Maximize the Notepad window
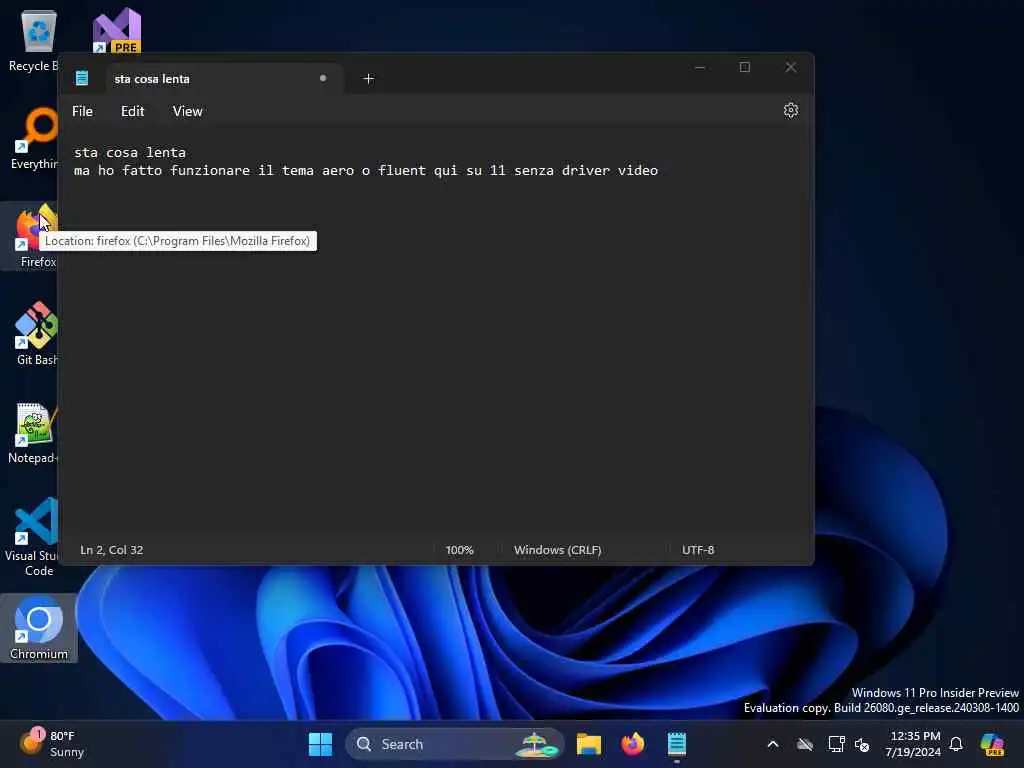The image size is (1024, 768). click(744, 67)
